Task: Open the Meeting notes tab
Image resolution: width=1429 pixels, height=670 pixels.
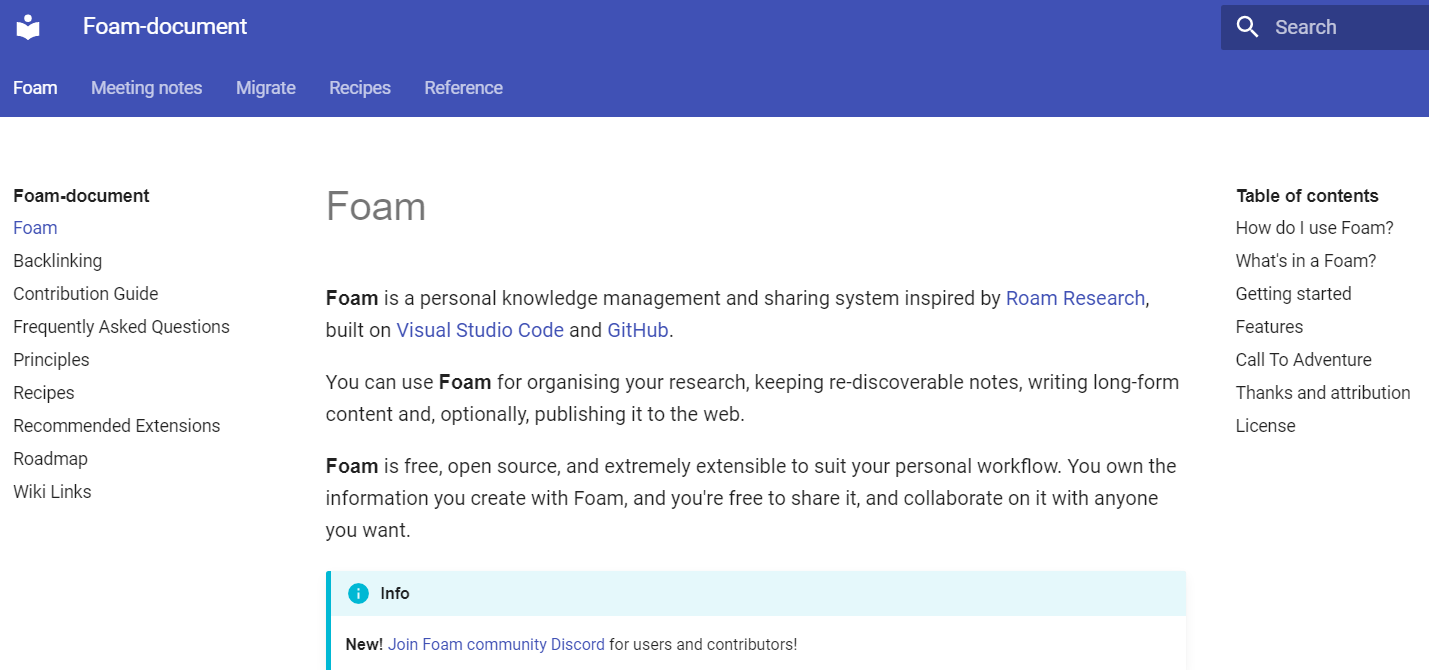Action: coord(146,88)
